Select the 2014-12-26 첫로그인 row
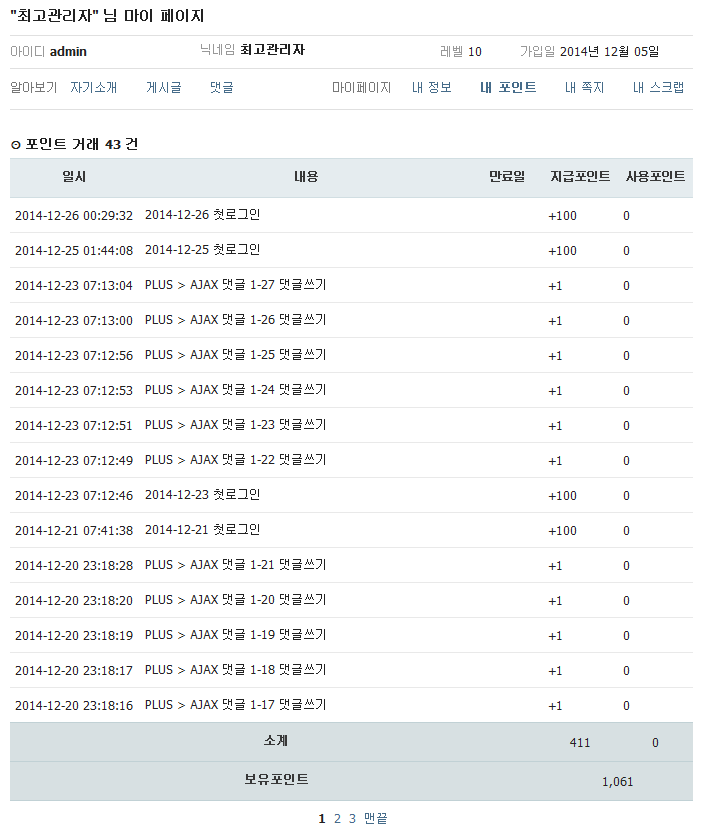 tap(202, 215)
